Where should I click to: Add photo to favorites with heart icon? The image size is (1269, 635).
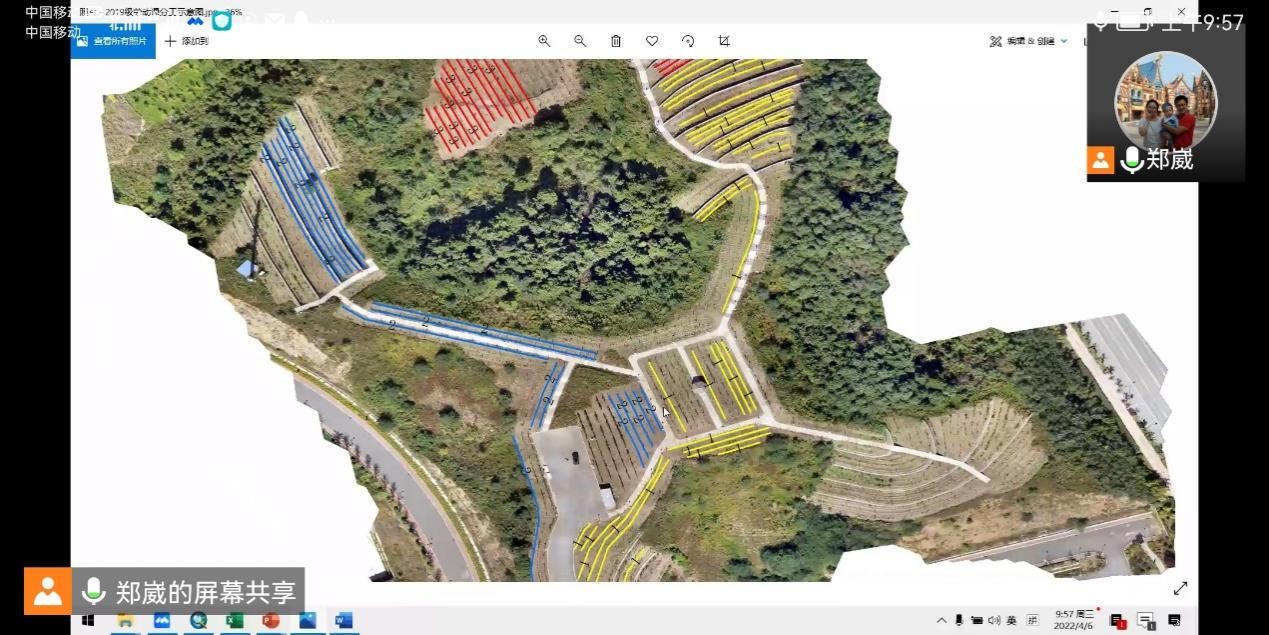[652, 41]
